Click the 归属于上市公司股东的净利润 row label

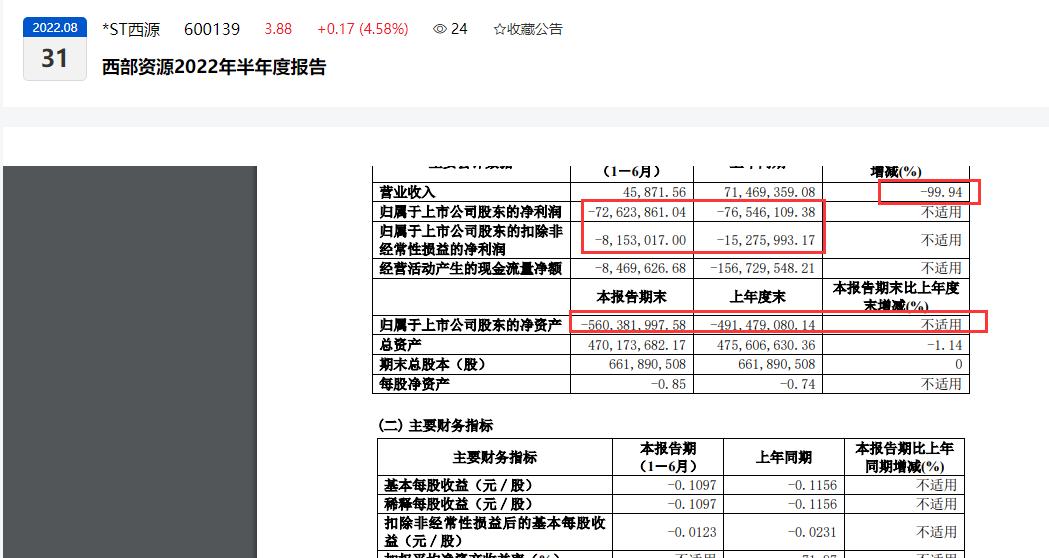470,212
